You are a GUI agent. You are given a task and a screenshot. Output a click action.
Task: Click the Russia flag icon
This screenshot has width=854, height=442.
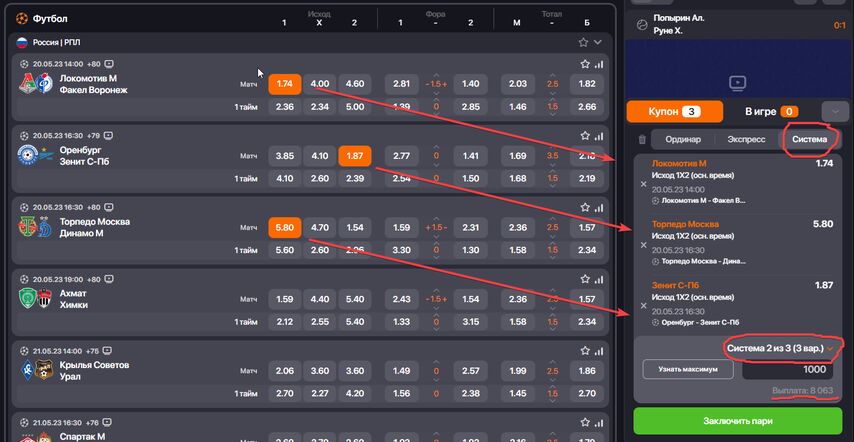pos(22,42)
